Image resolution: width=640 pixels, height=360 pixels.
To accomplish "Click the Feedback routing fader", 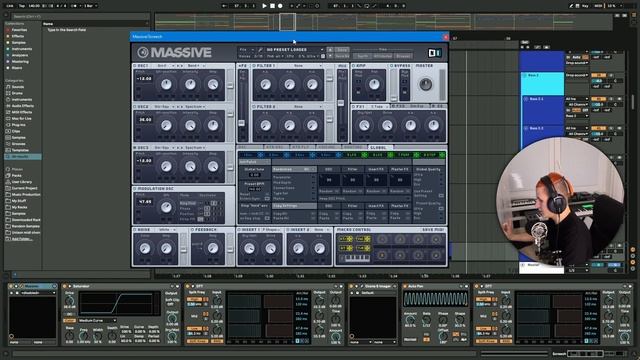I will coord(230,249).
